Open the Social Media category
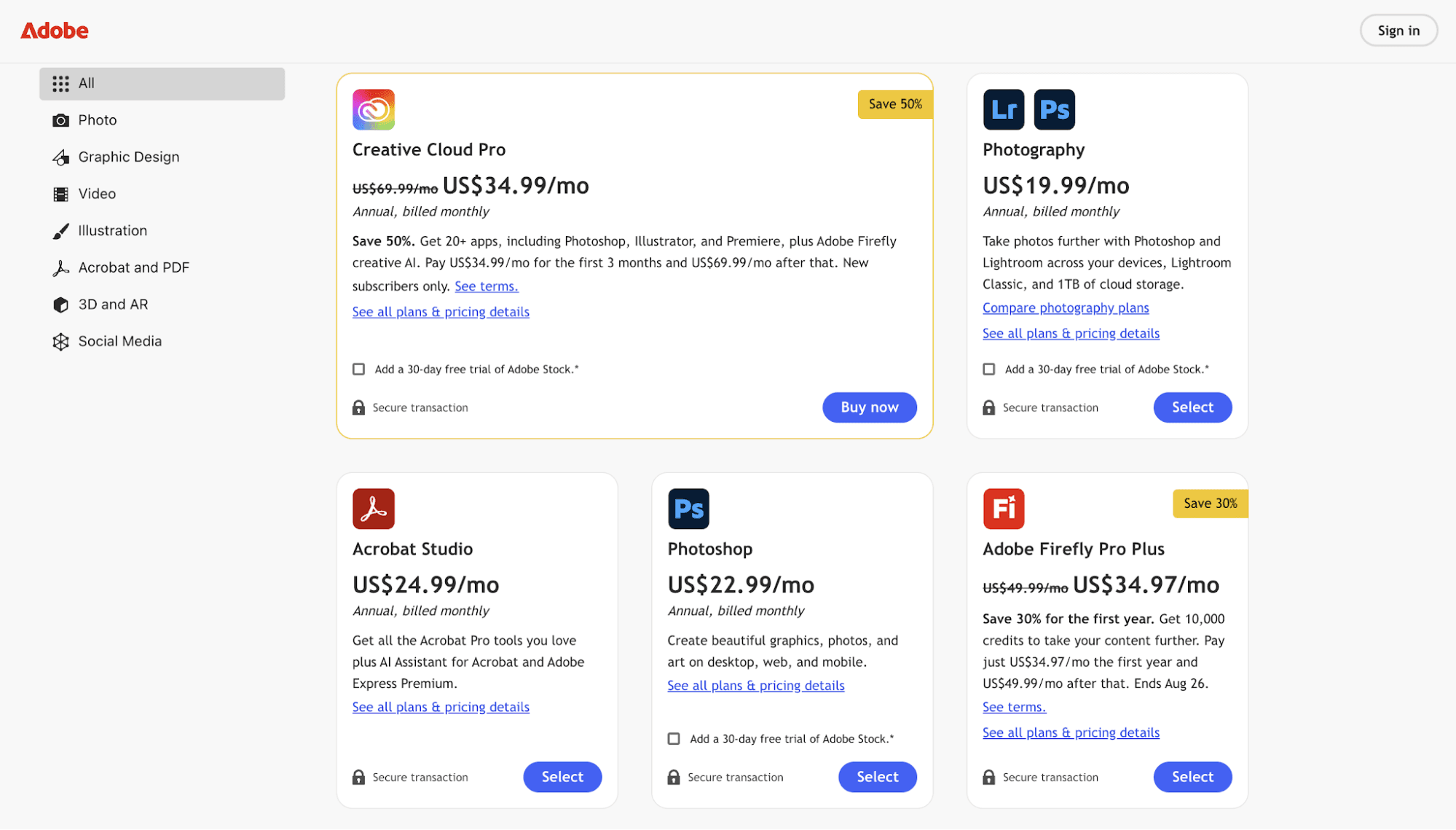 point(162,342)
